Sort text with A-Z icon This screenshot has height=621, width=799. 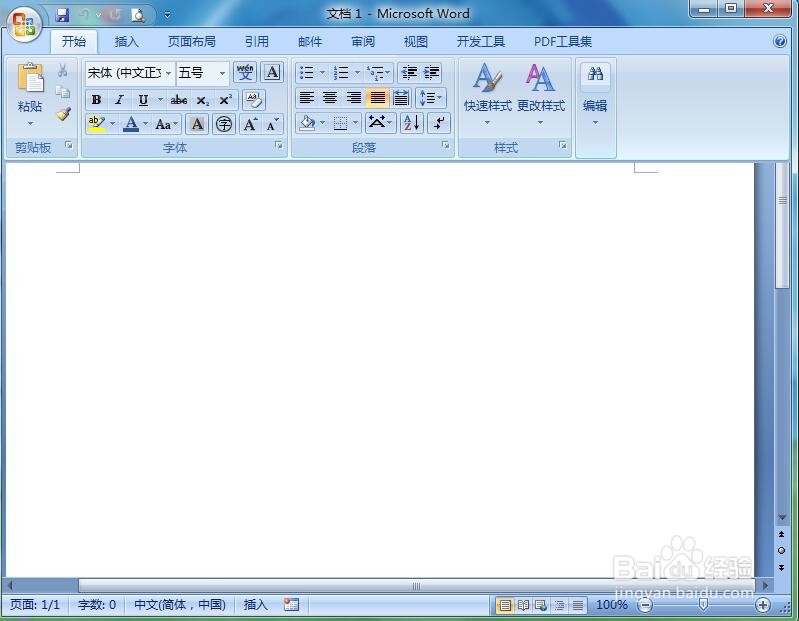click(x=411, y=123)
